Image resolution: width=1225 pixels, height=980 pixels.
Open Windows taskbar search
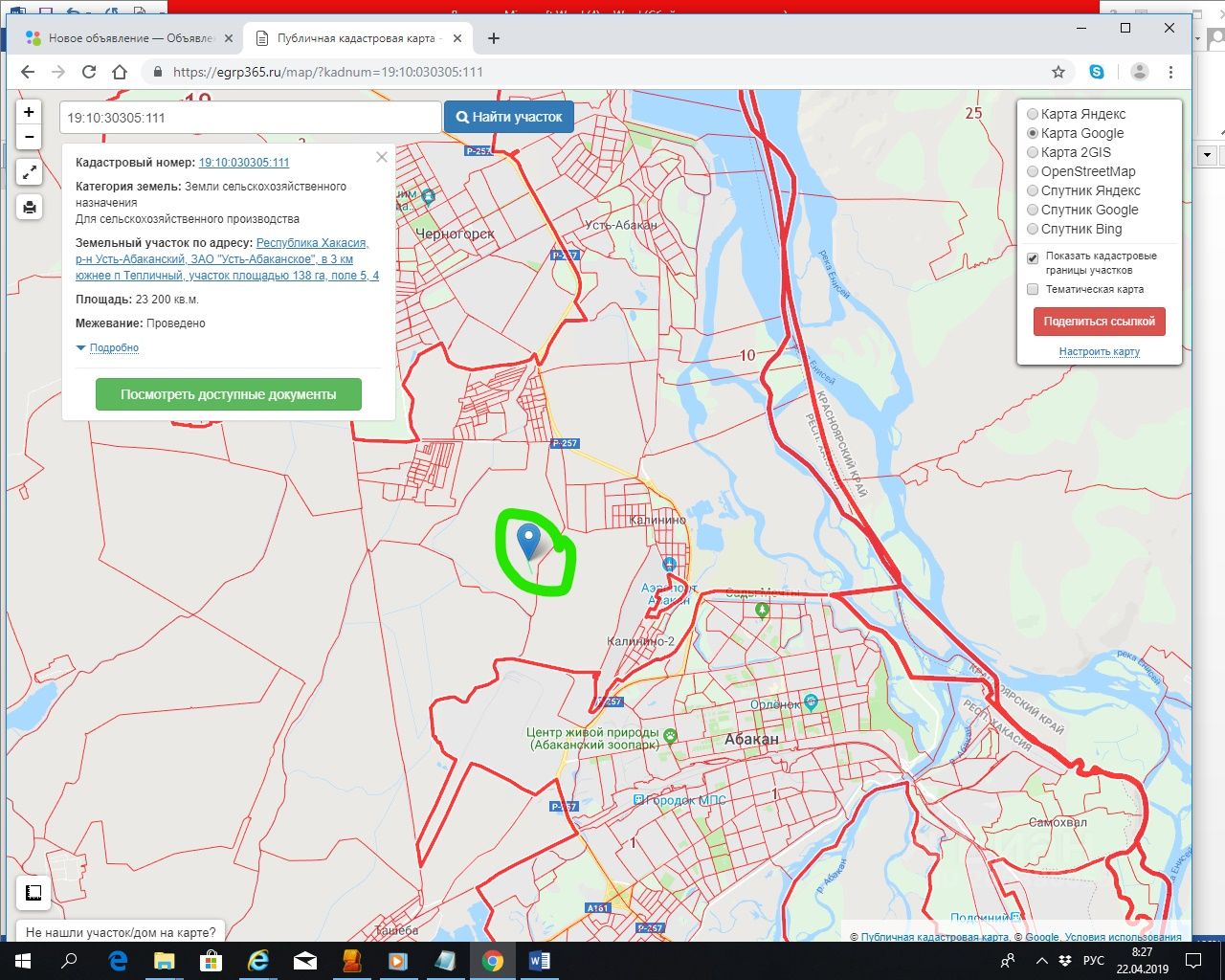pos(69,961)
